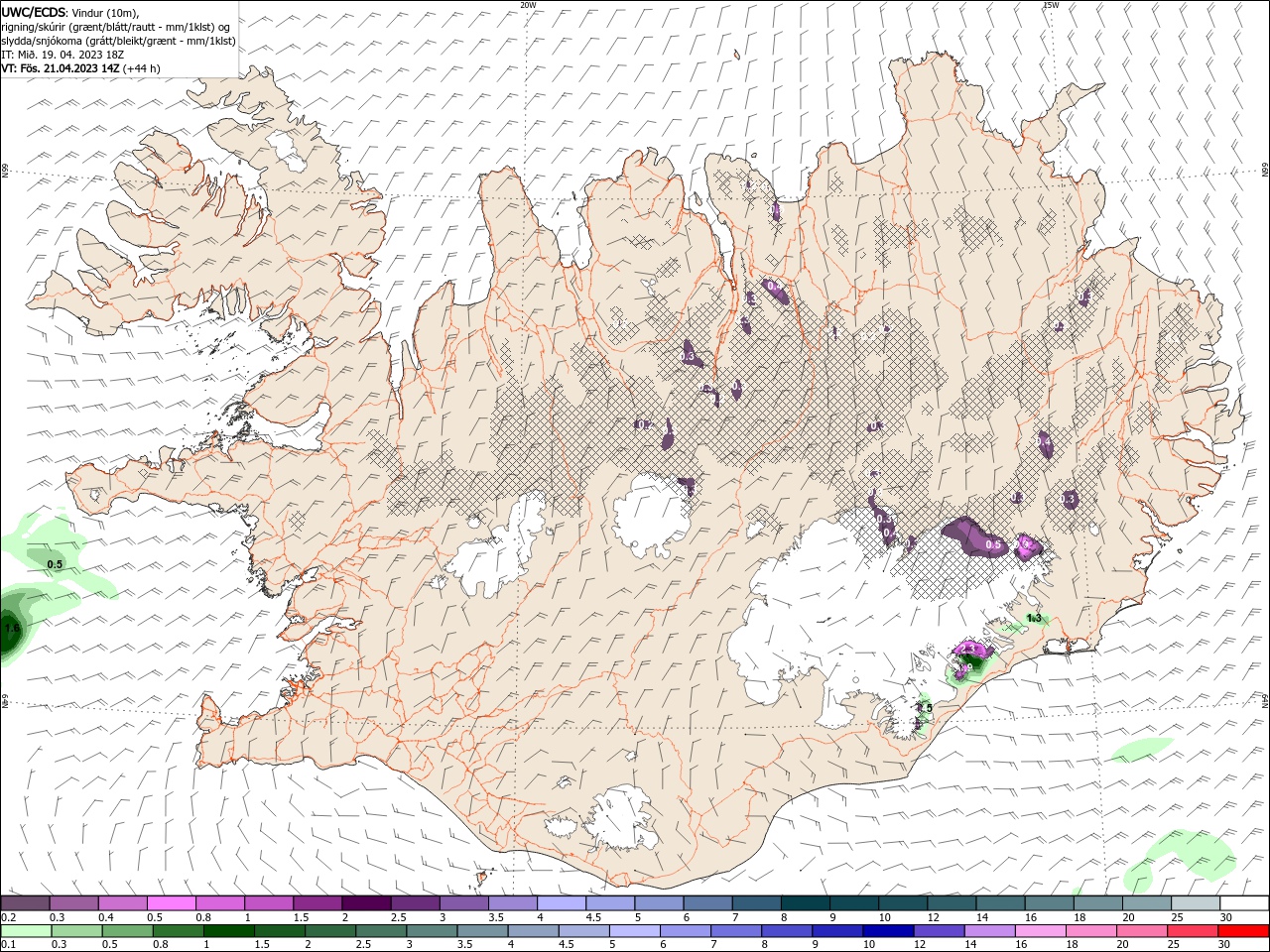The image size is (1270, 952).
Task: Click the snow legend swatch labeled 12
Action: [x=952, y=903]
